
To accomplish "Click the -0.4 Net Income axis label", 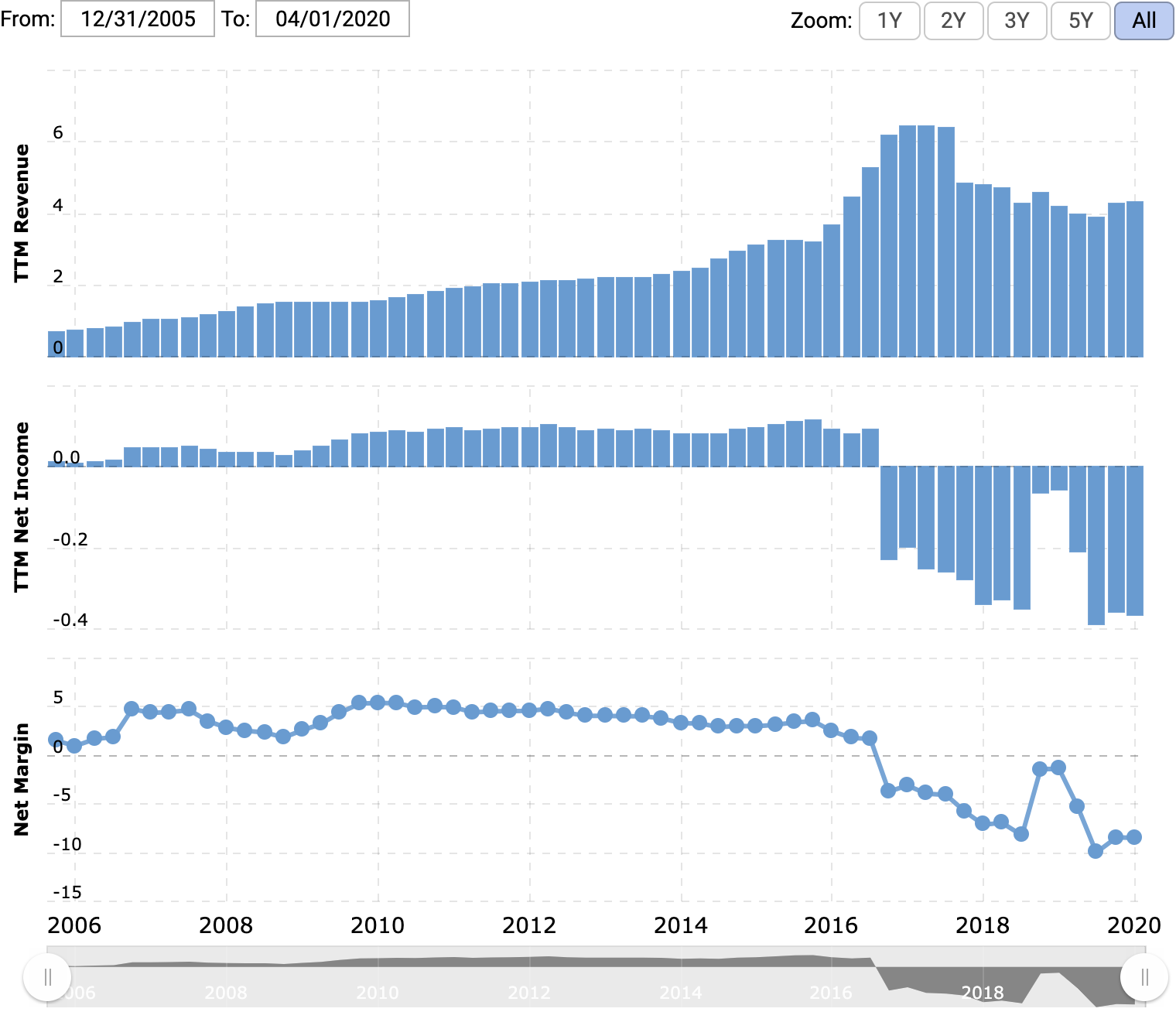I will click(70, 620).
